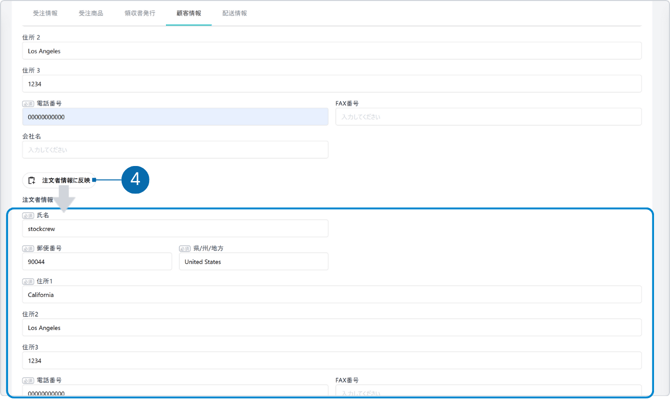Focus the upper 住所3 field above 会社名
This screenshot has height=401, width=670.
[331, 84]
